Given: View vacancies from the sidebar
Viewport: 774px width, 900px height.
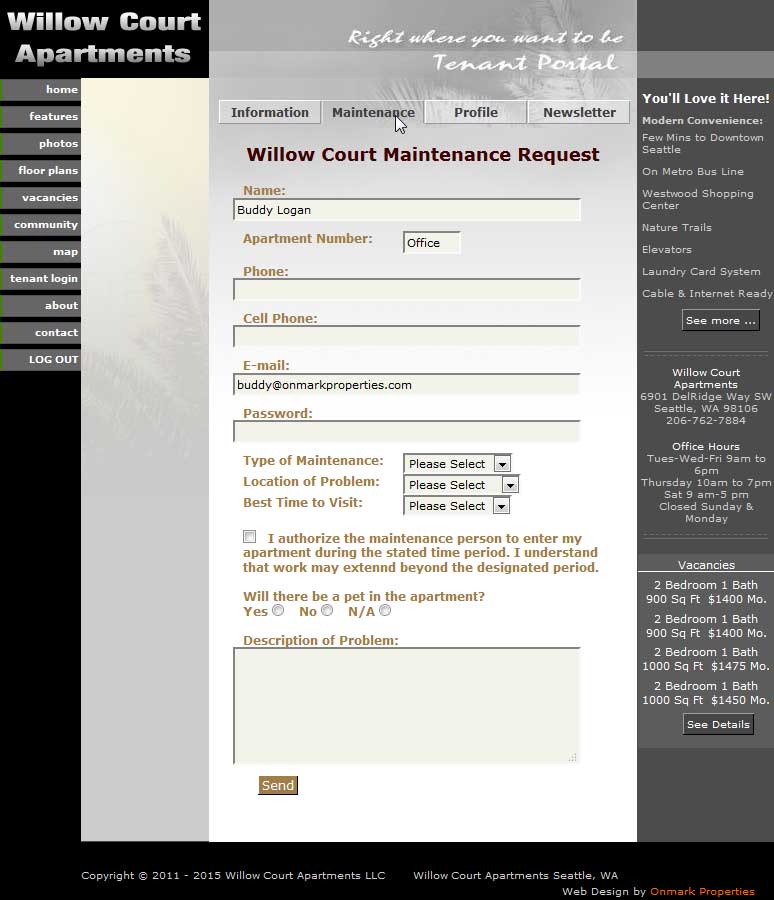Looking at the screenshot, I should click(x=40, y=197).
